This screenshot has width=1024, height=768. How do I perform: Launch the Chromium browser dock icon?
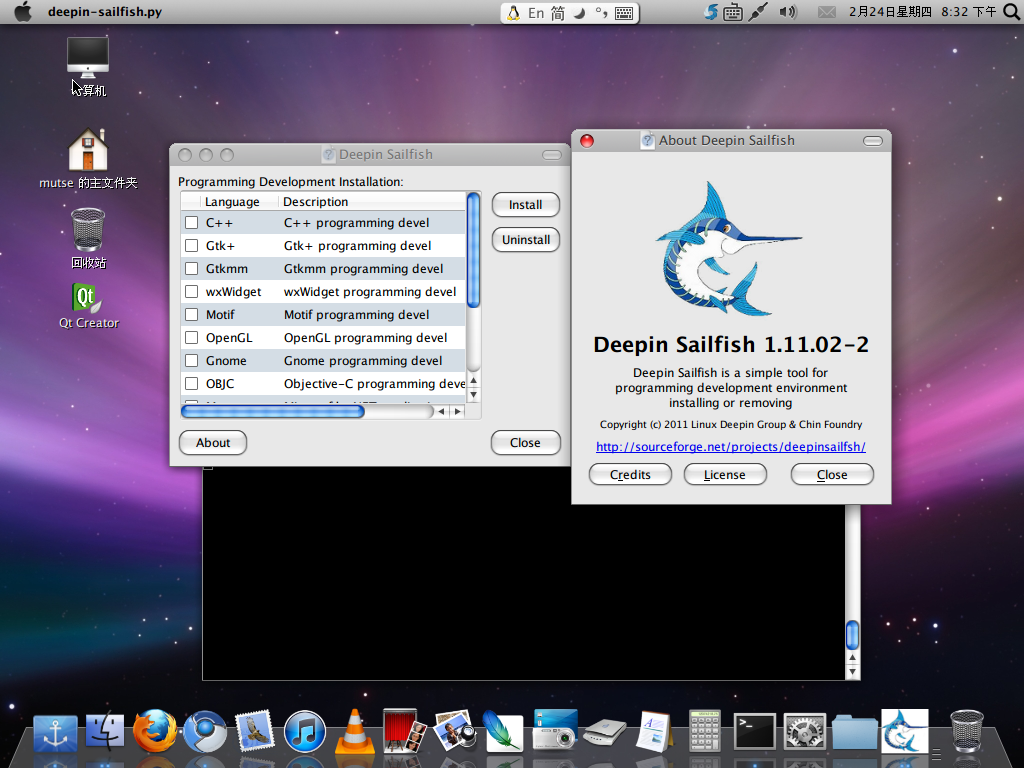[x=205, y=731]
